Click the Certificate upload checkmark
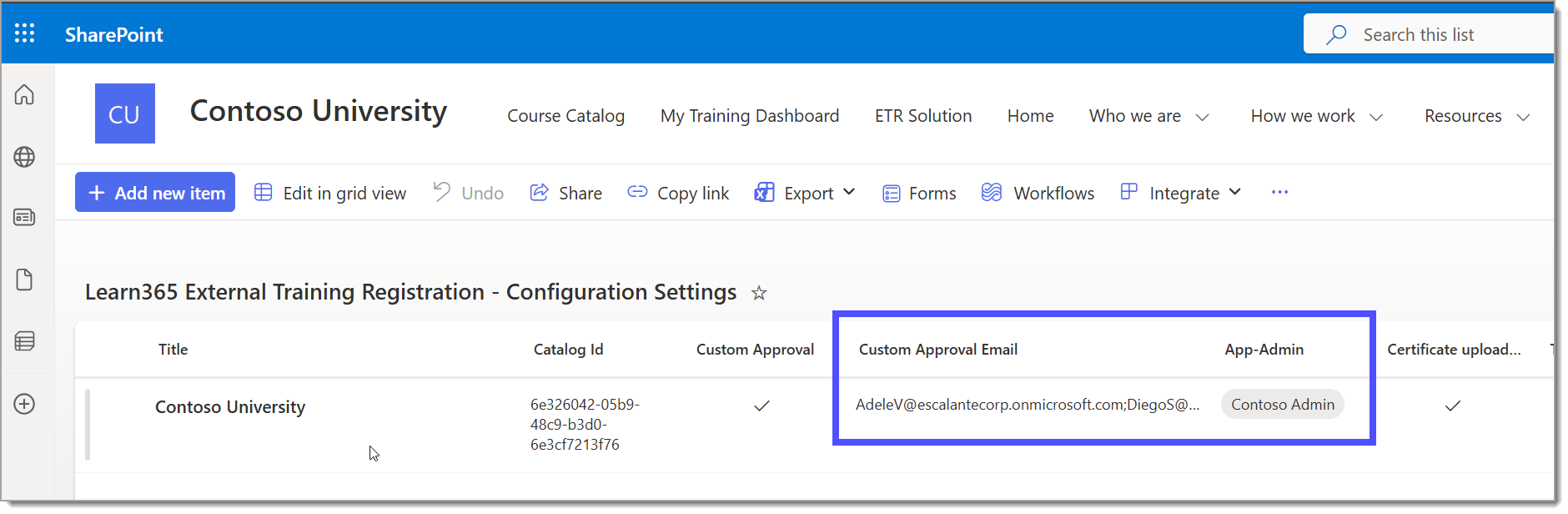The height and width of the screenshot is (514, 1568). [1453, 406]
